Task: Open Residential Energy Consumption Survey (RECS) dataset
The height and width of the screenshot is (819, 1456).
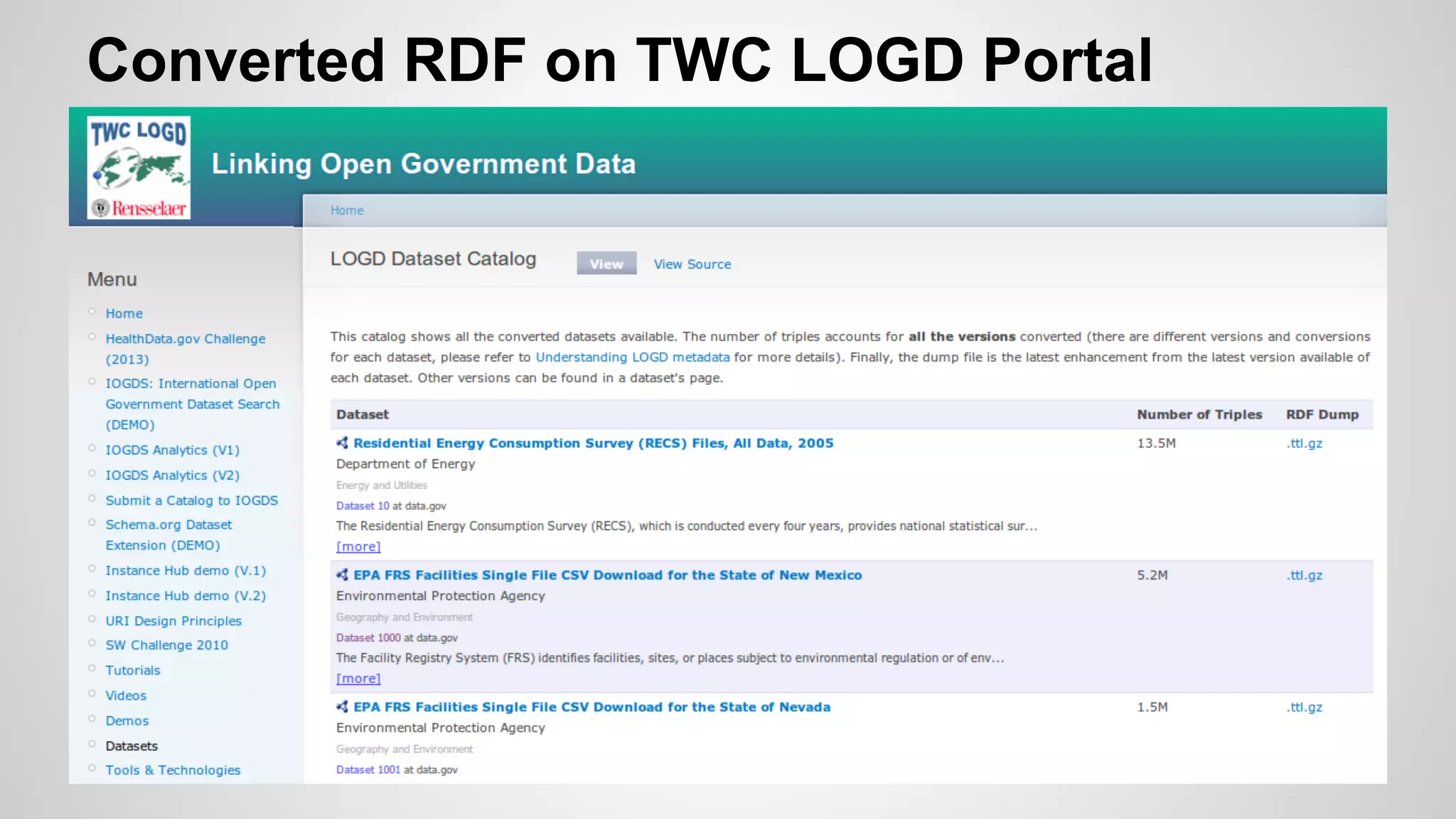Action: 594,443
